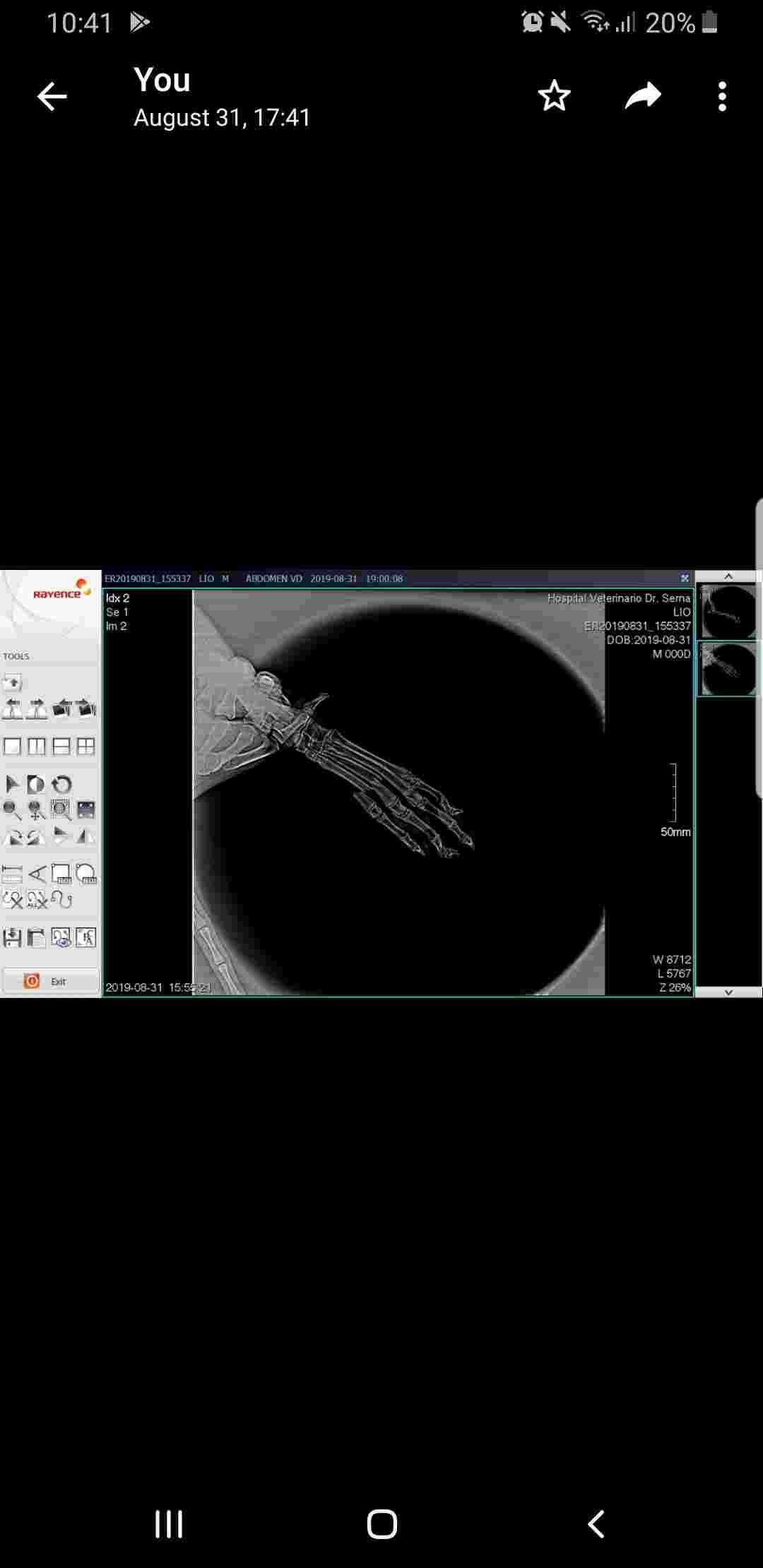Choose the ruler length measurement tool
This screenshot has height=1568, width=763.
click(12, 874)
